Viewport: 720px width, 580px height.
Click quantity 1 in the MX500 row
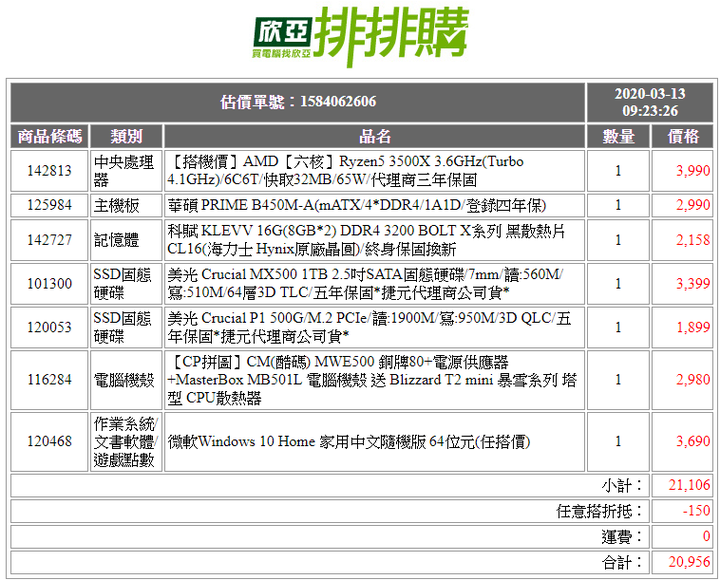pyautogui.click(x=618, y=283)
